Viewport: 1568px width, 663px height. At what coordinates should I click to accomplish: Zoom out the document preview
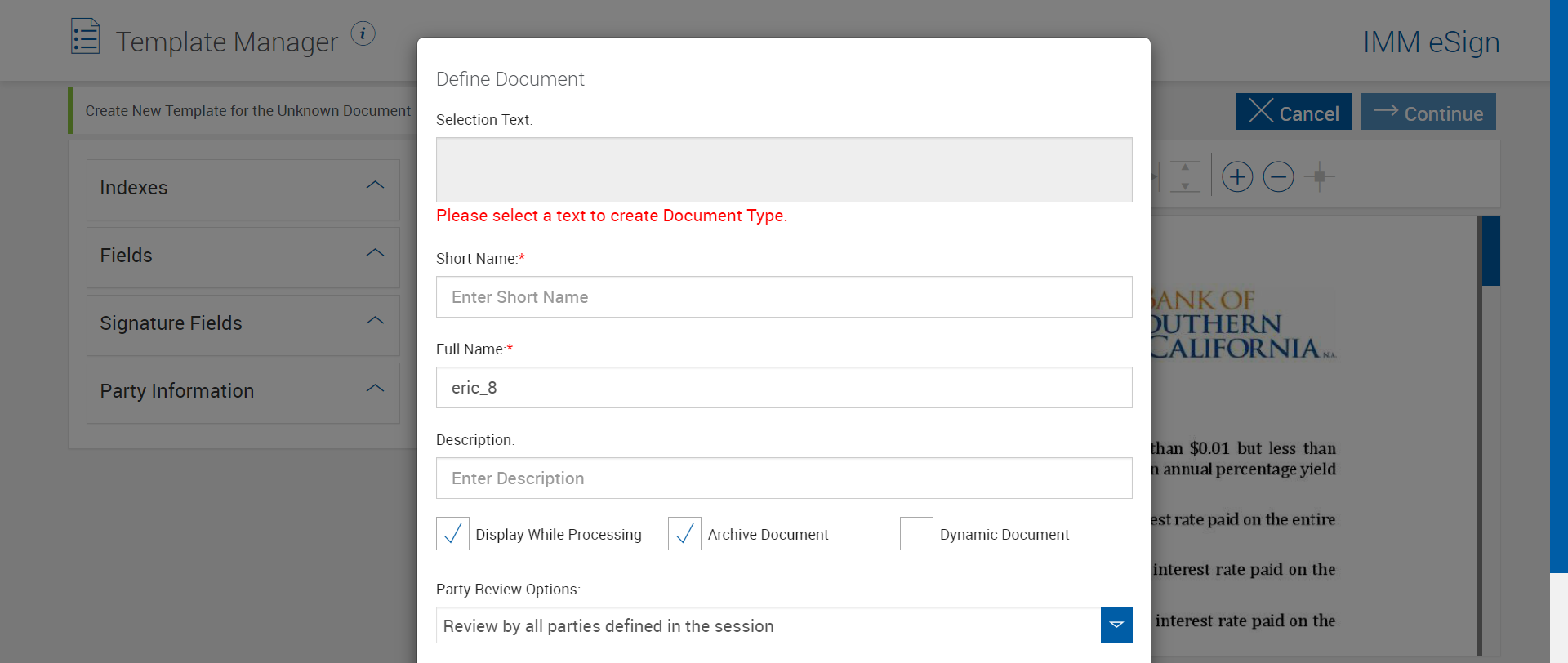click(1278, 176)
